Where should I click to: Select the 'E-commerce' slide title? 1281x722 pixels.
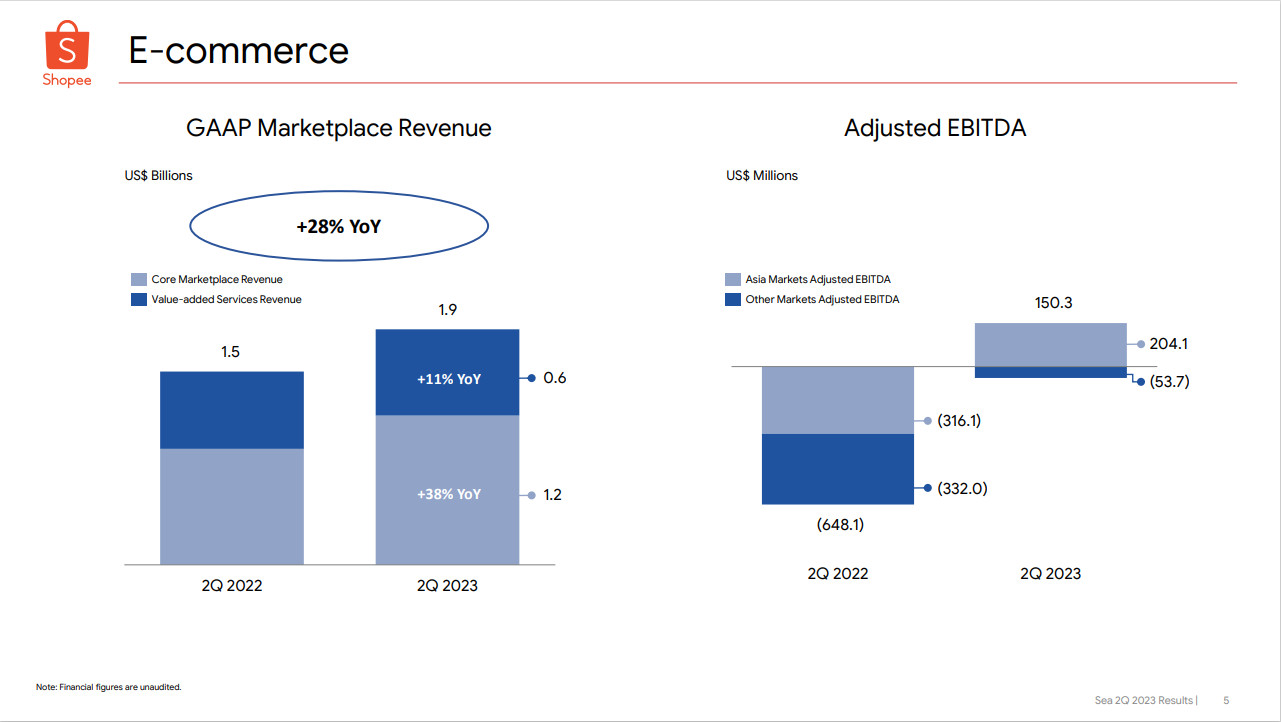[239, 50]
